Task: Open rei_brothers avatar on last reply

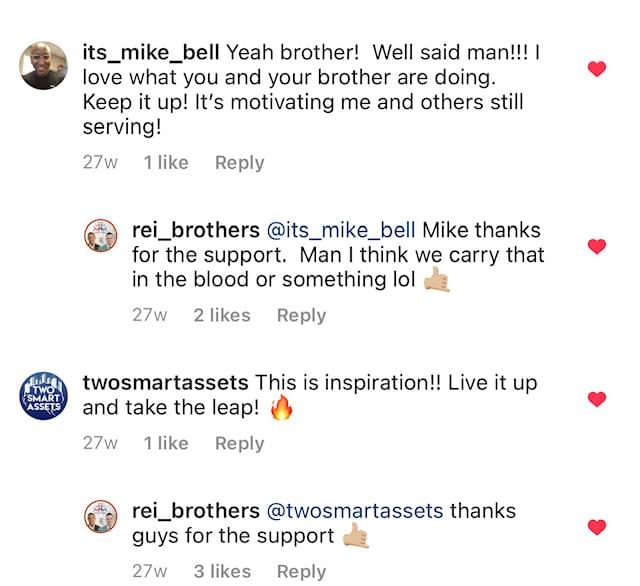Action: point(101,516)
